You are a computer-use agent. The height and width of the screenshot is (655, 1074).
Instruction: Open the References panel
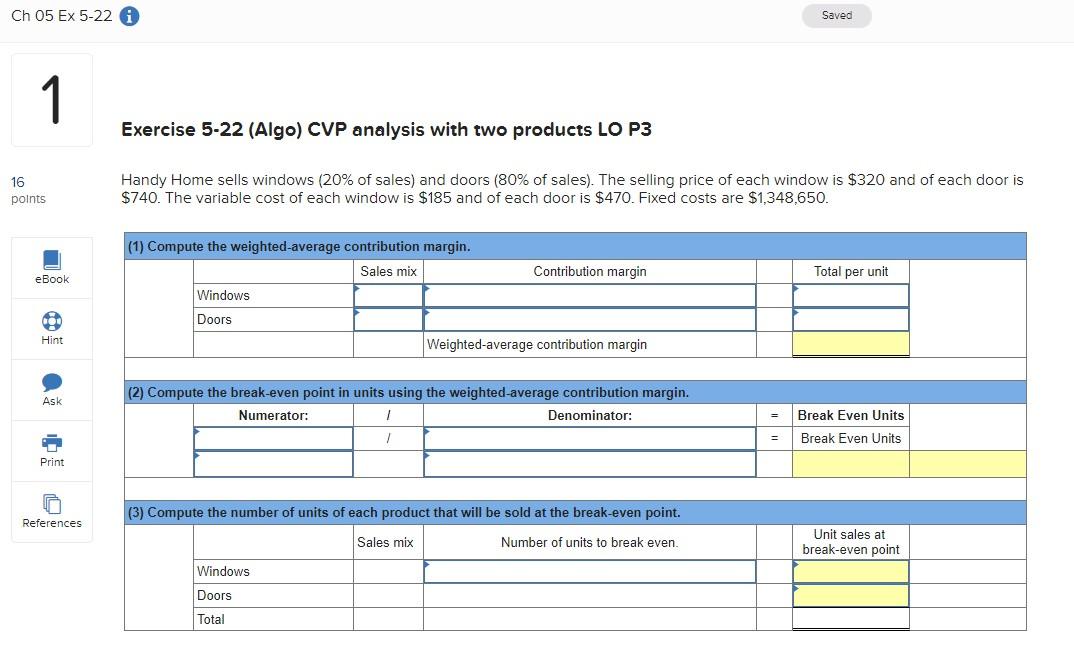click(x=51, y=512)
